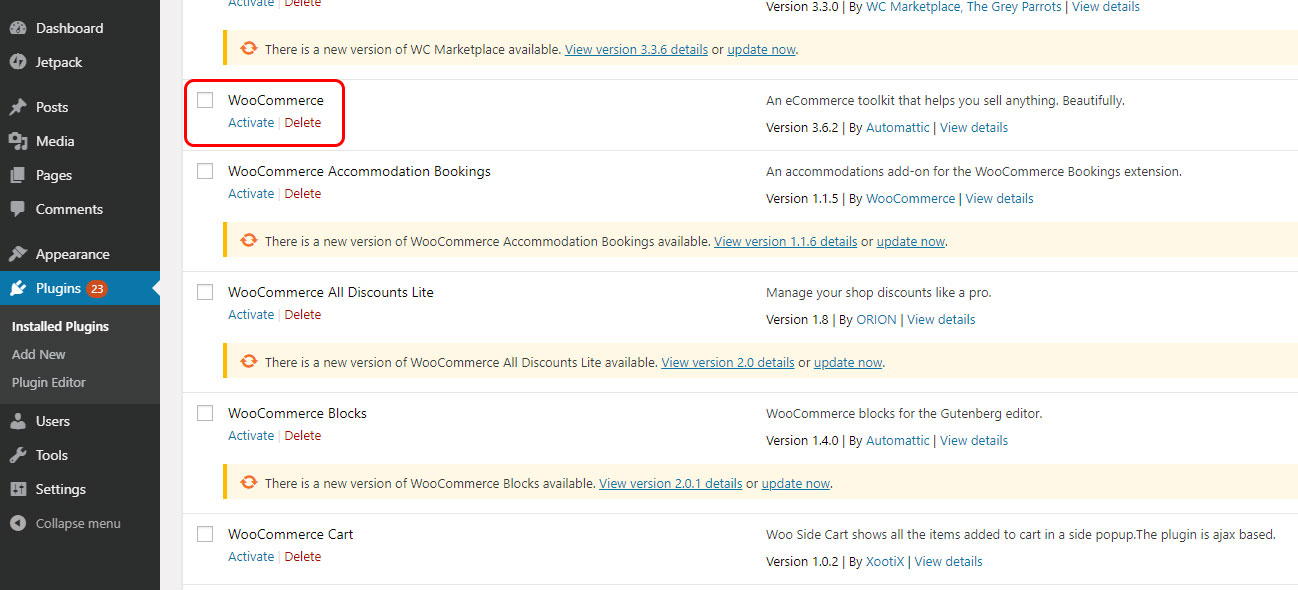
Task: View version 3.3.6 details link
Action: pyautogui.click(x=636, y=49)
